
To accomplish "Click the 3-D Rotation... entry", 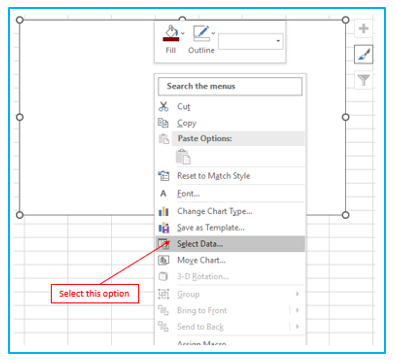I will tap(203, 276).
